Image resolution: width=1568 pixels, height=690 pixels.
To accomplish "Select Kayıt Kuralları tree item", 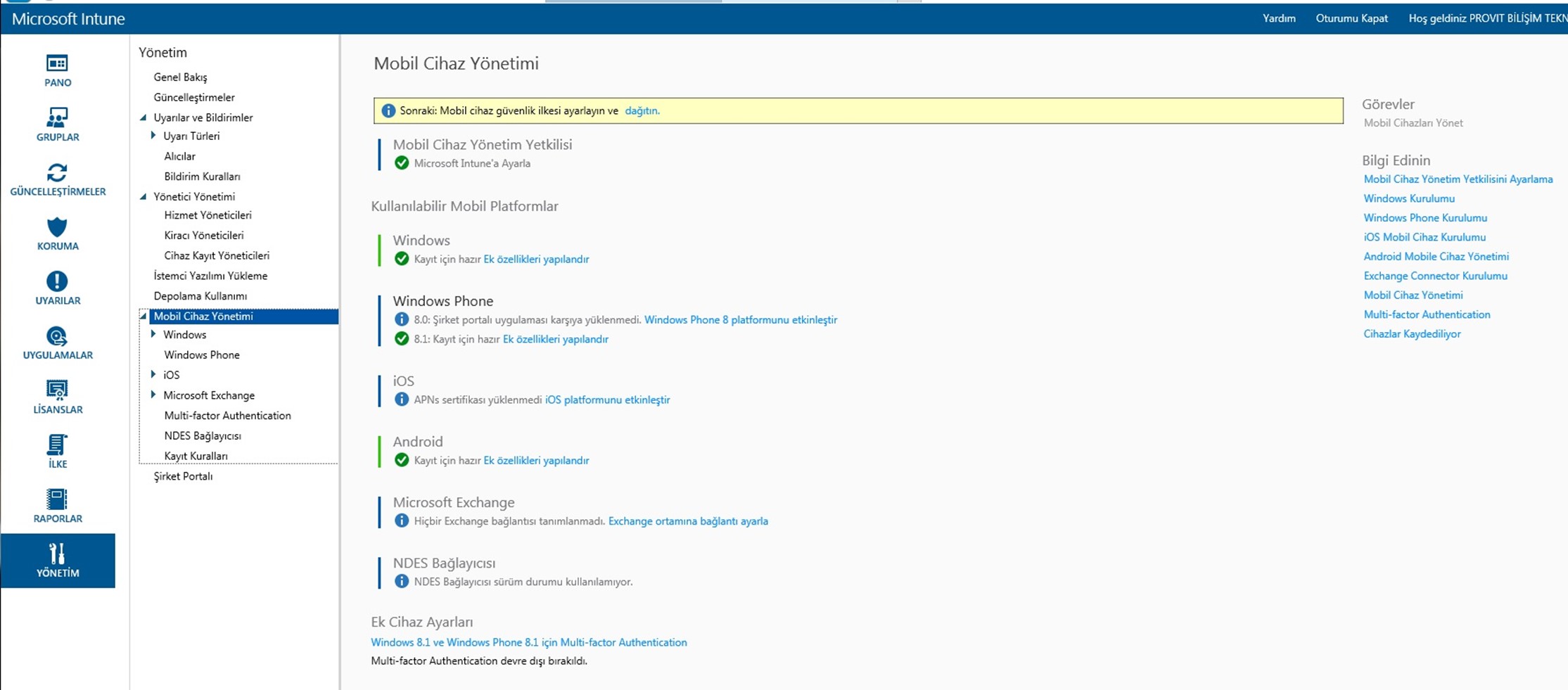I will click(x=196, y=456).
